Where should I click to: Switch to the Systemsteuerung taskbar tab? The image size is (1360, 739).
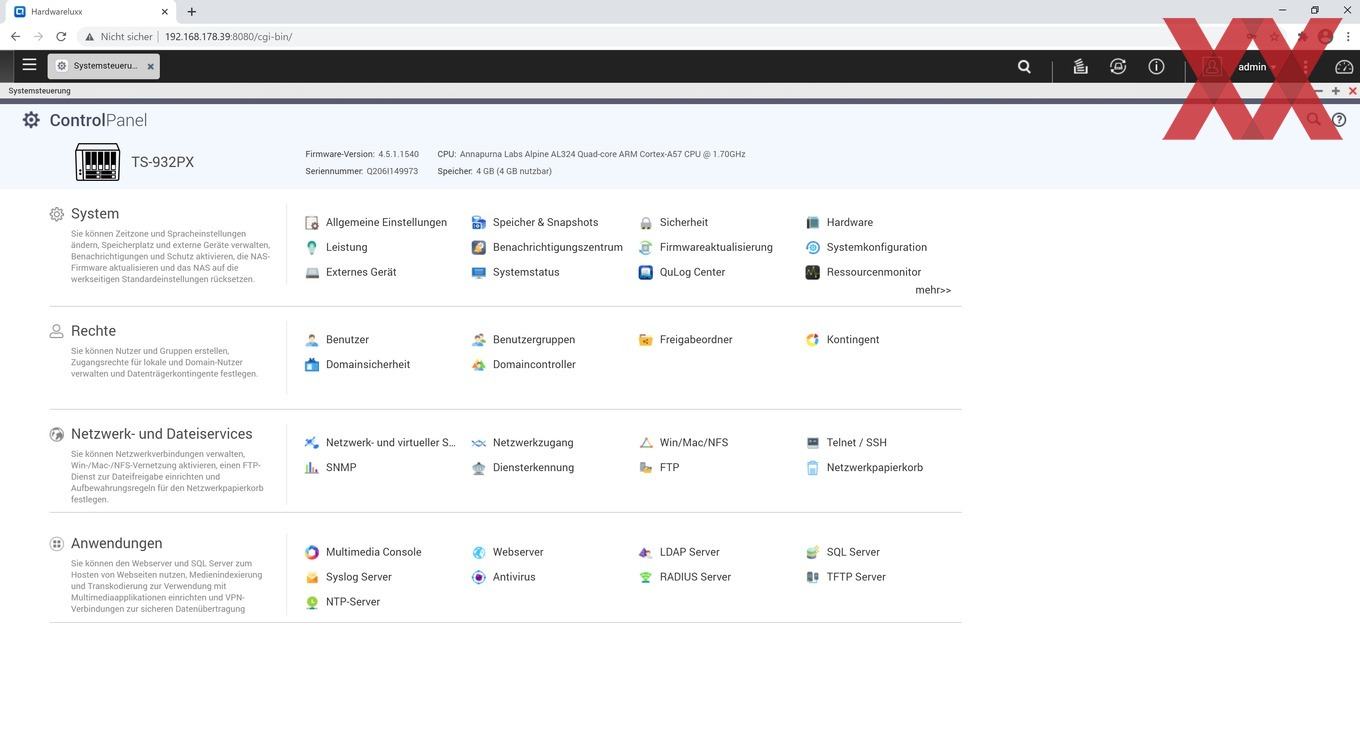click(100, 66)
